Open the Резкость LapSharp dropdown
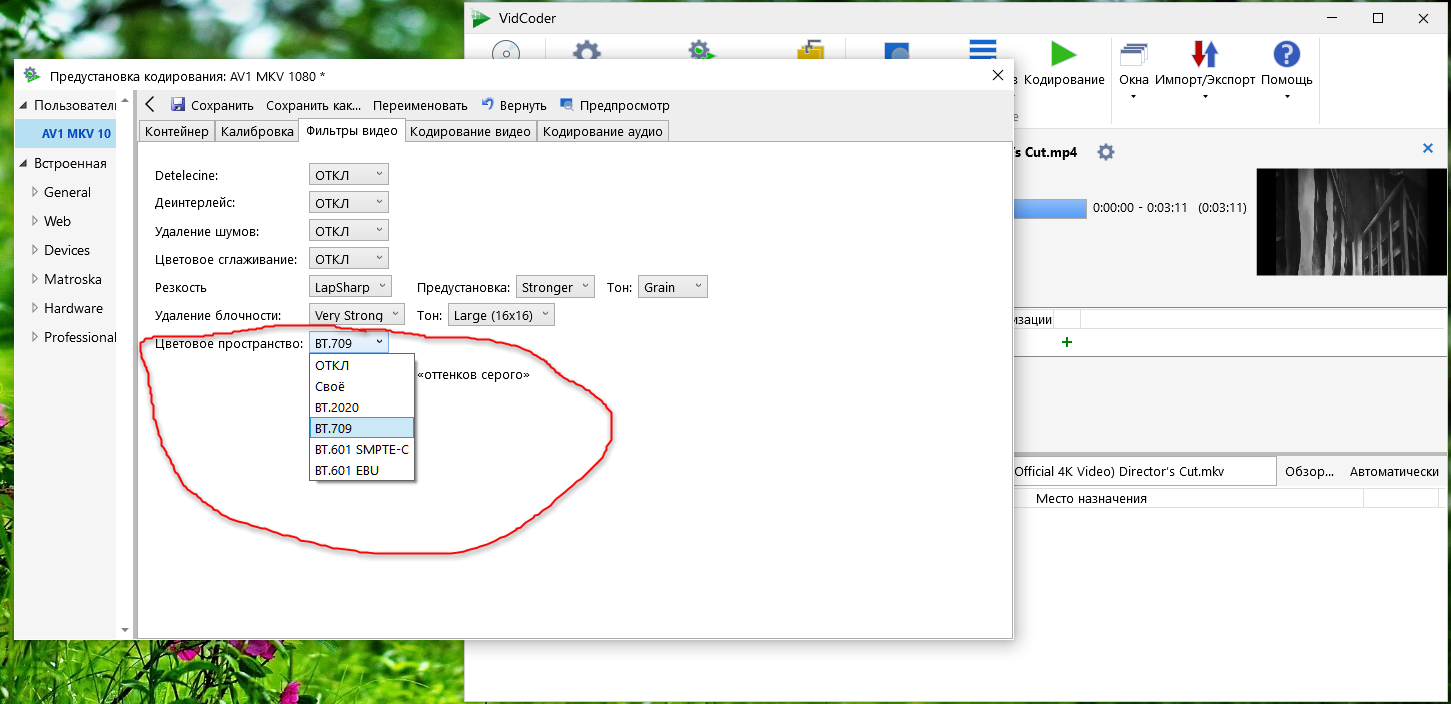The image size is (1451, 704). coord(350,287)
